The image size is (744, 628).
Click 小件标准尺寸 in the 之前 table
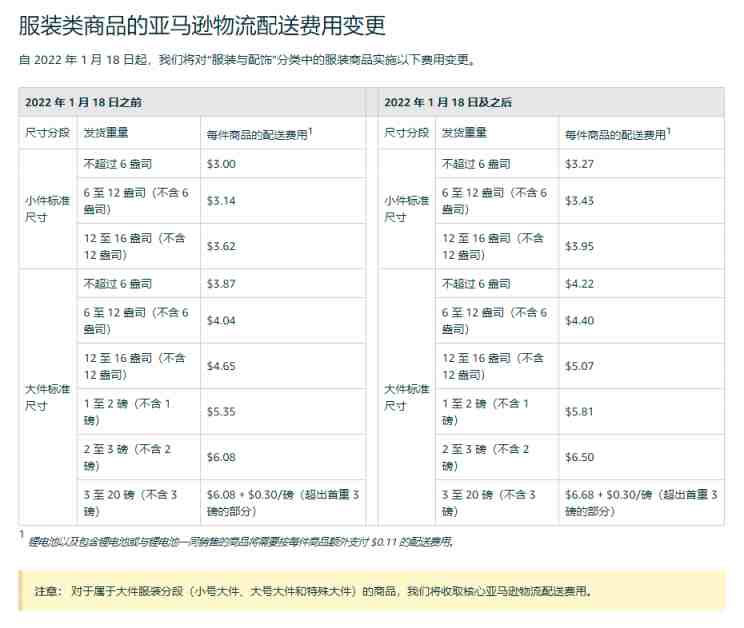pos(47,209)
